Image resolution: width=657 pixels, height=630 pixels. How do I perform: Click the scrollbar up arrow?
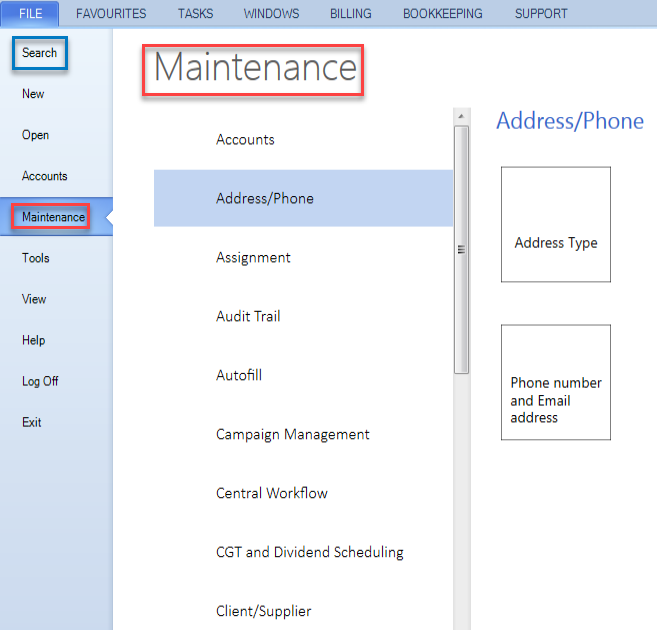(461, 116)
